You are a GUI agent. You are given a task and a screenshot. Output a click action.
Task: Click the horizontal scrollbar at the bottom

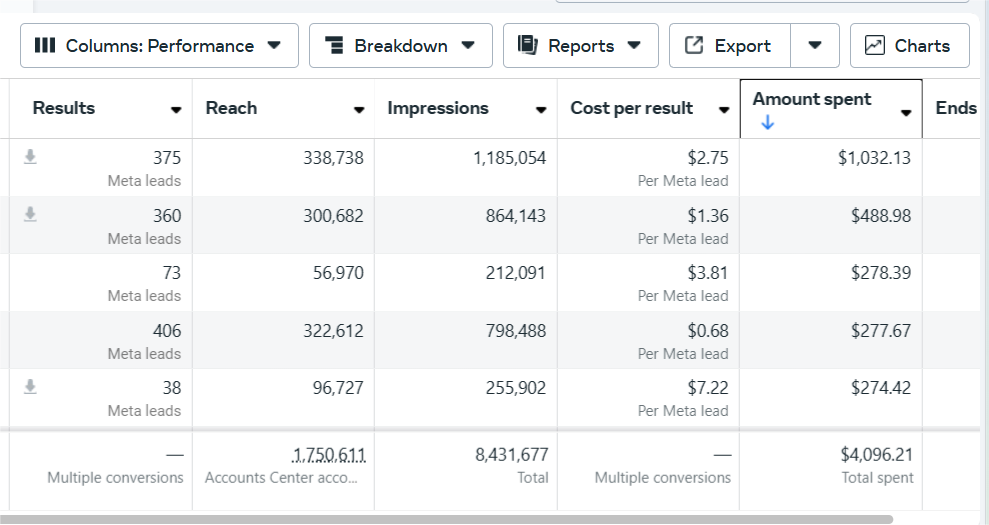450,519
